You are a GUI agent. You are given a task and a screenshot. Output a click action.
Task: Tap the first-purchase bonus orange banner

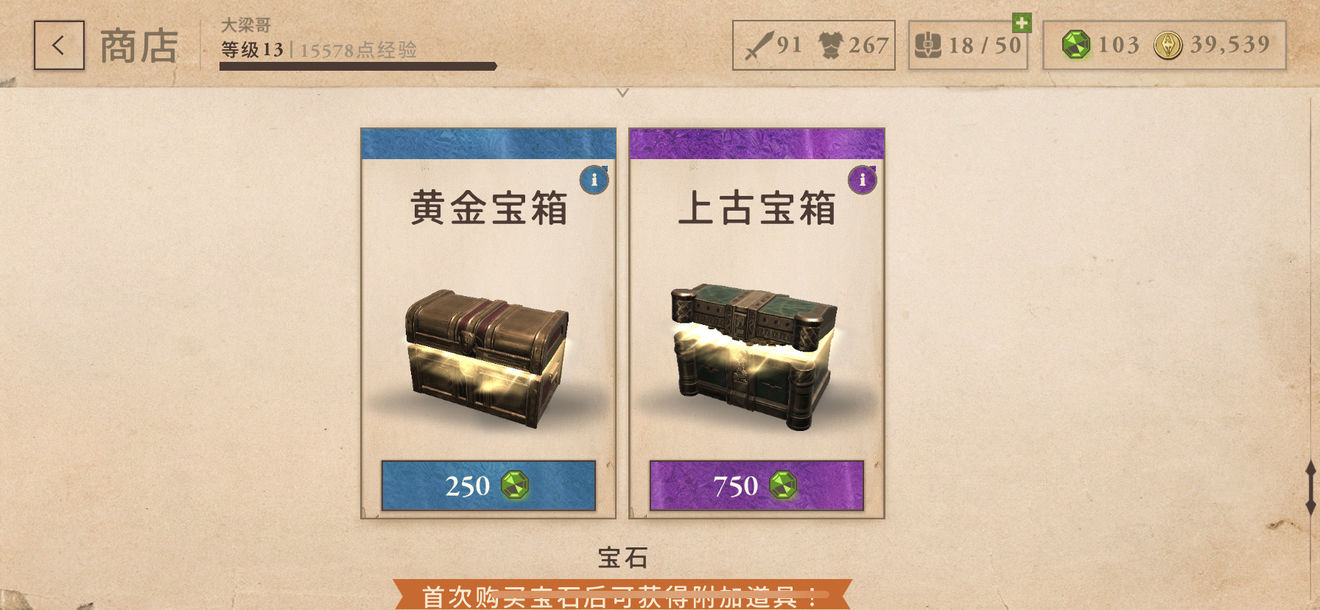click(622, 595)
